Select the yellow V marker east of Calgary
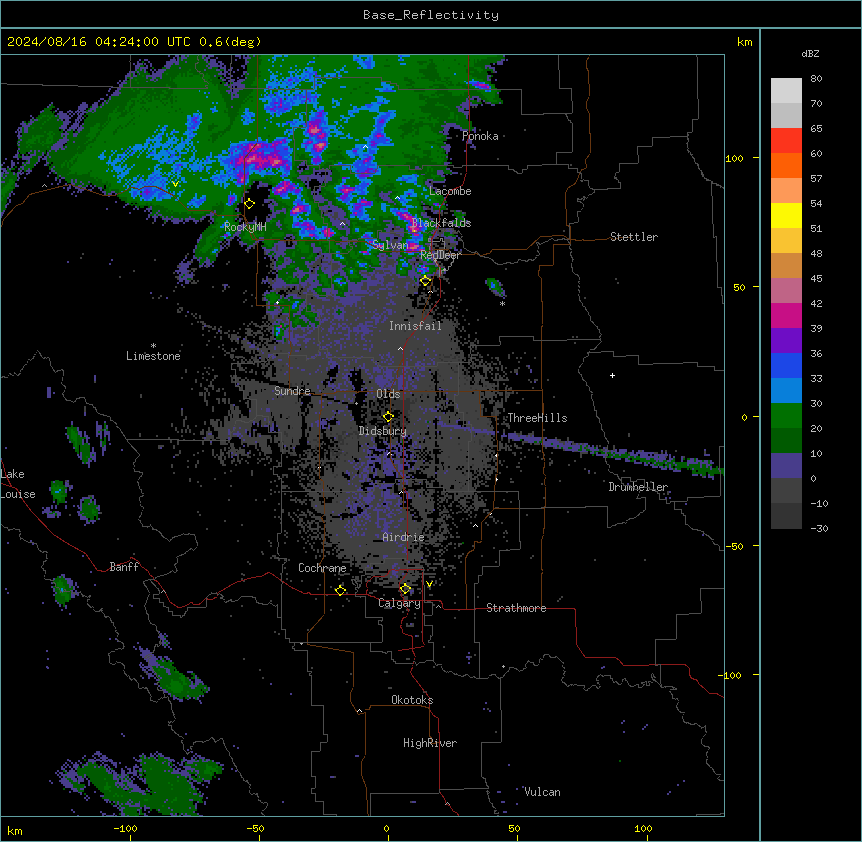 point(429,584)
